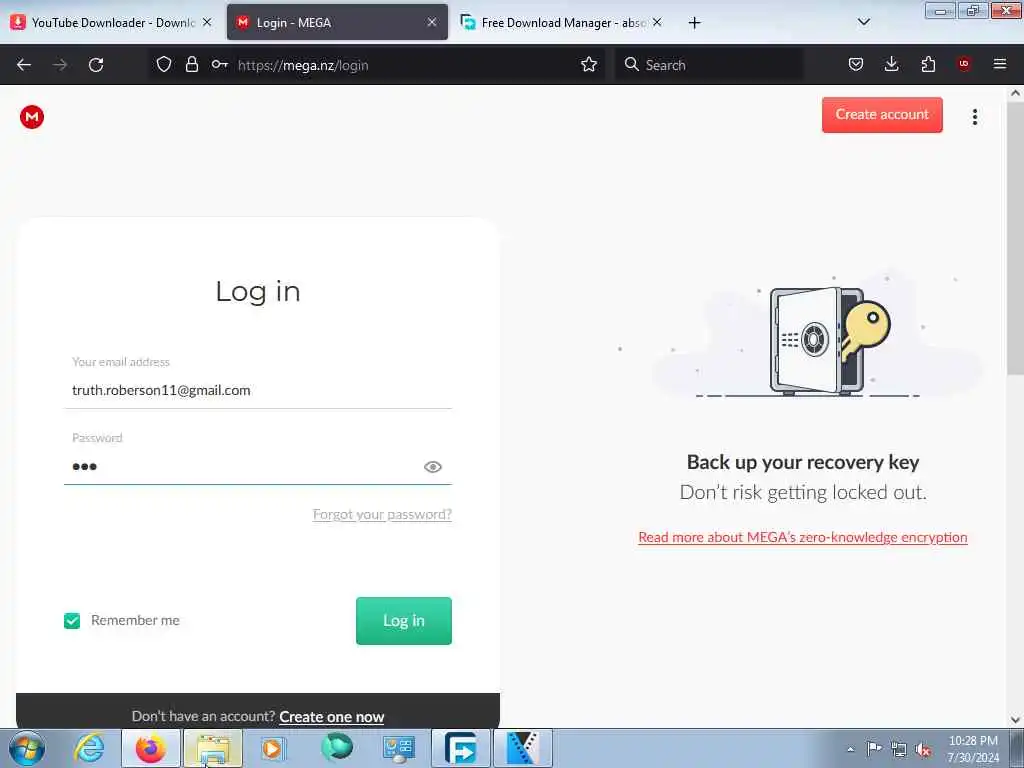
Task: Close the Login - MEGA tab
Action: tap(432, 23)
